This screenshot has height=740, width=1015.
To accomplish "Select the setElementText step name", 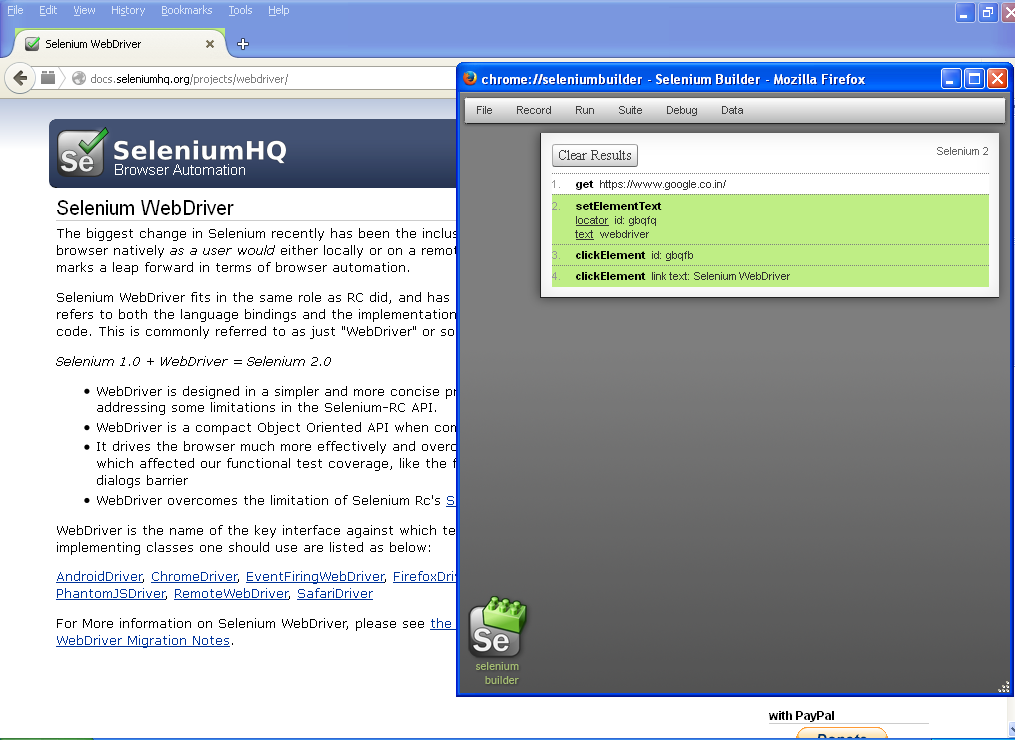I will (x=618, y=206).
